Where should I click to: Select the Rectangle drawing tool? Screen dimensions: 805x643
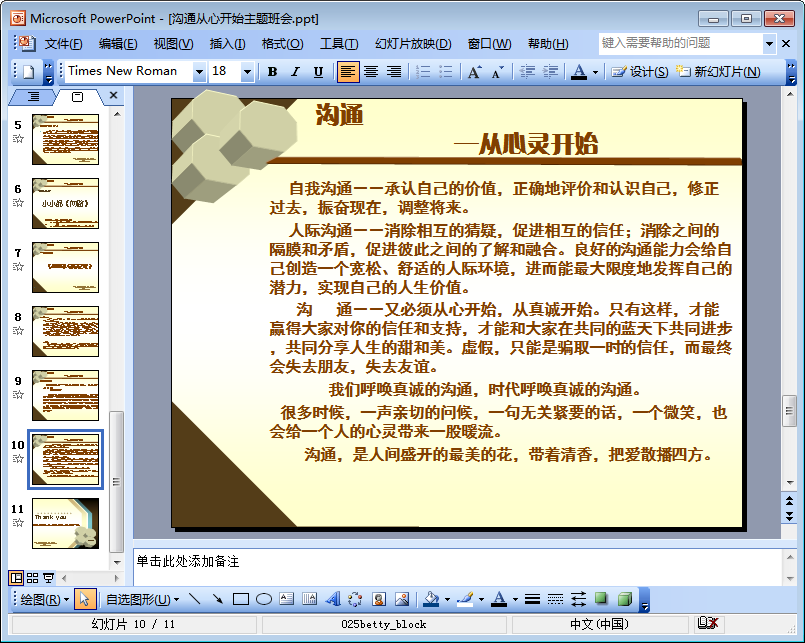[240, 599]
